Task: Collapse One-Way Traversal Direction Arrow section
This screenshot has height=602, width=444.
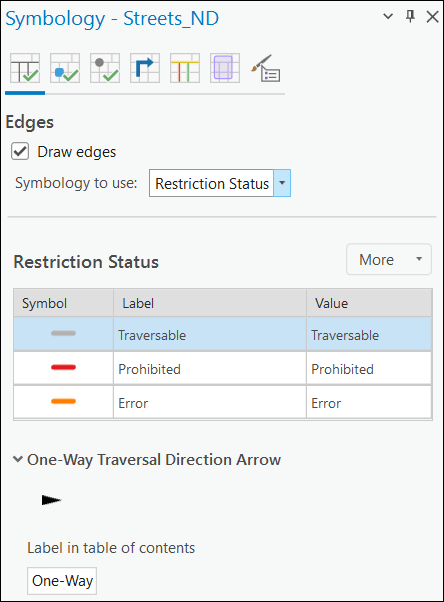Action: pos(18,459)
